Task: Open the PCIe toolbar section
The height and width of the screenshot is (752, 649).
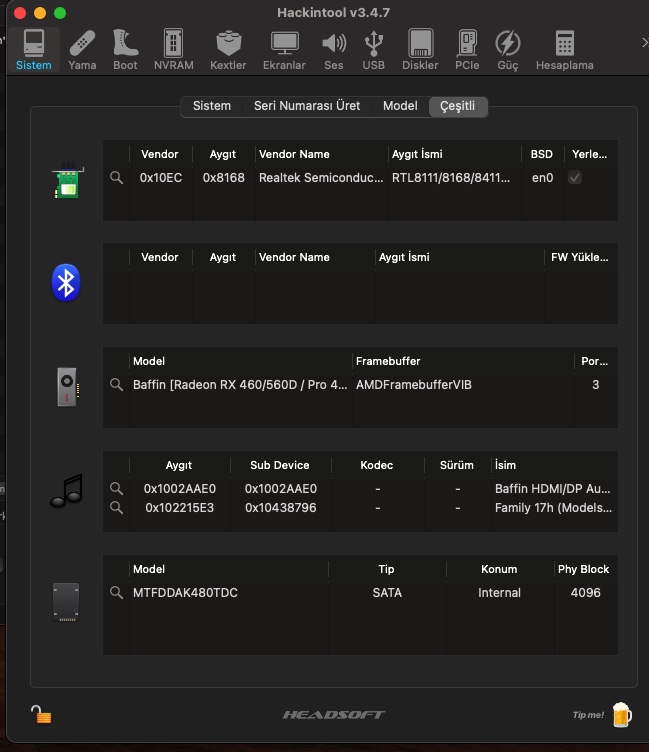Action: pos(467,49)
